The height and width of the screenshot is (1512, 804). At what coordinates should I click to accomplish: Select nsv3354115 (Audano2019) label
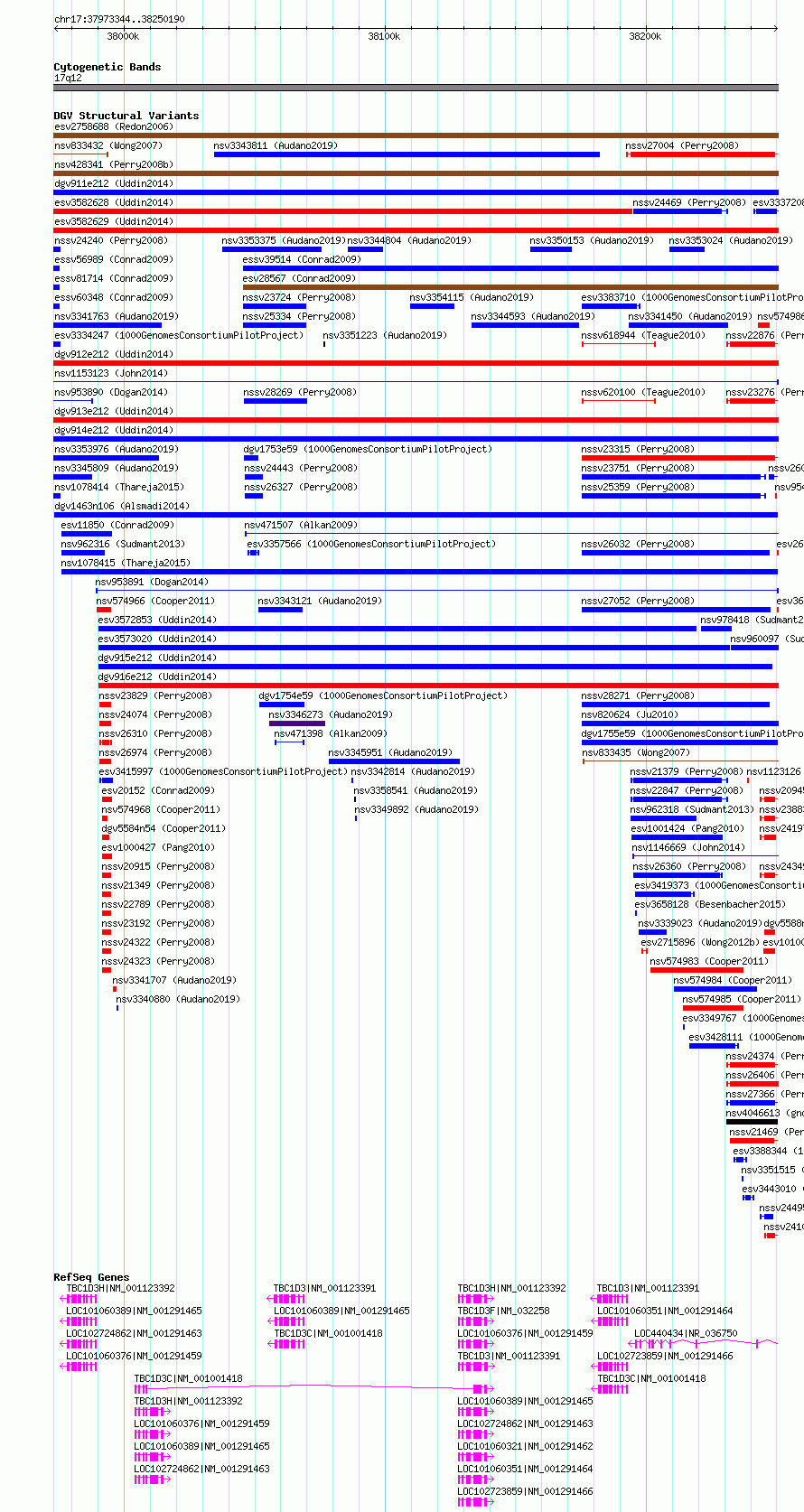pos(472,297)
